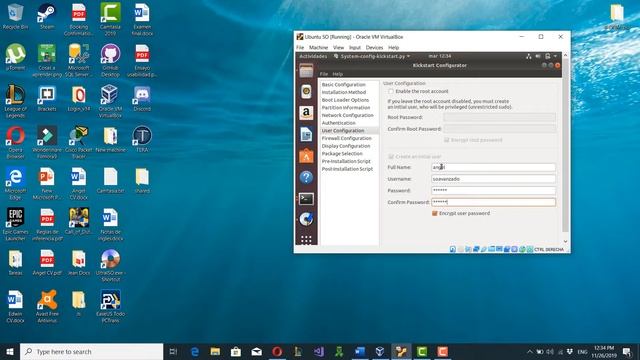Open the Camtasia 2019 desktop shortcut
The width and height of the screenshot is (640, 360).
[x=110, y=20]
